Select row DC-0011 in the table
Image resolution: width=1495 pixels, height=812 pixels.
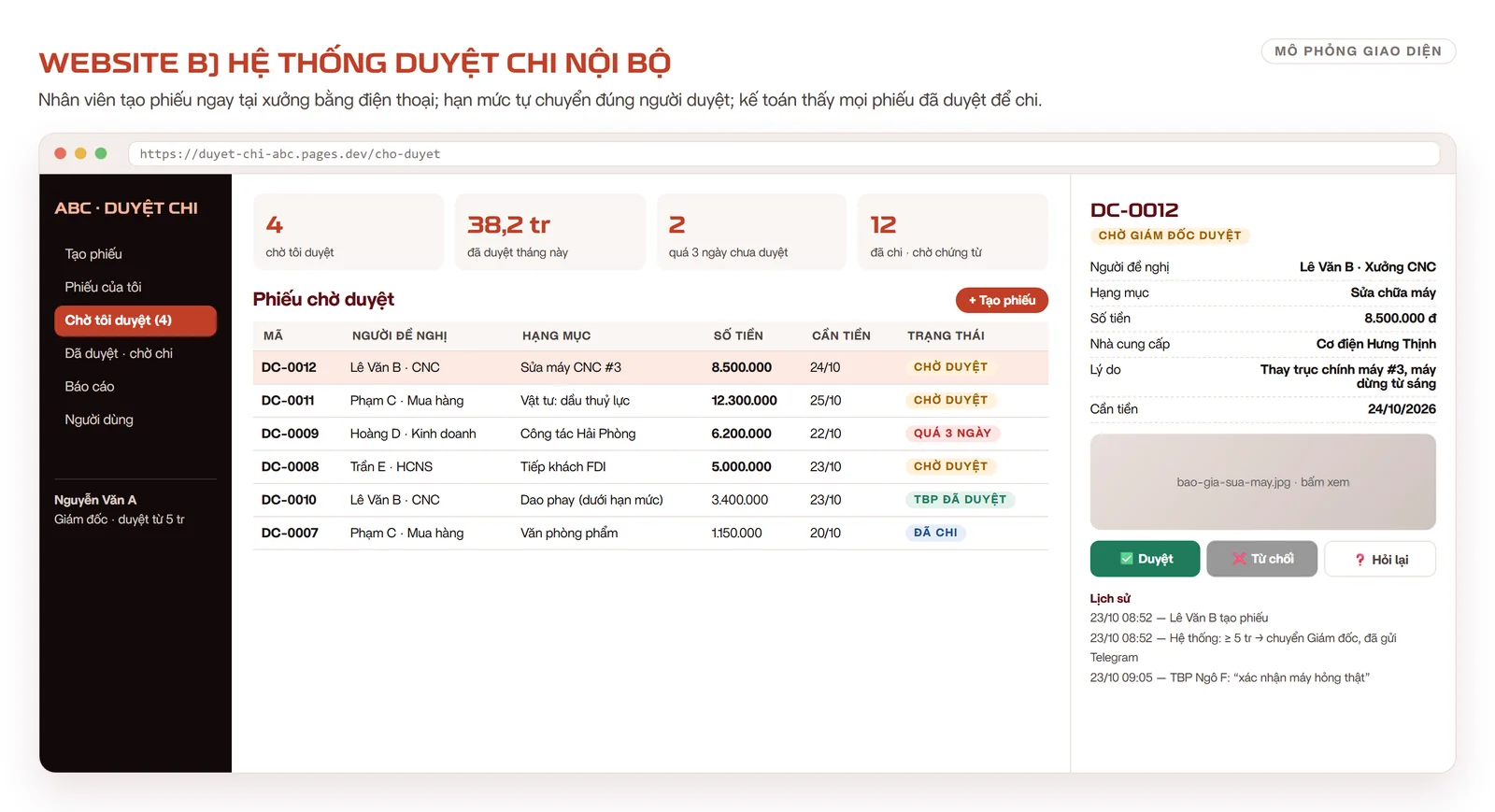(650, 401)
